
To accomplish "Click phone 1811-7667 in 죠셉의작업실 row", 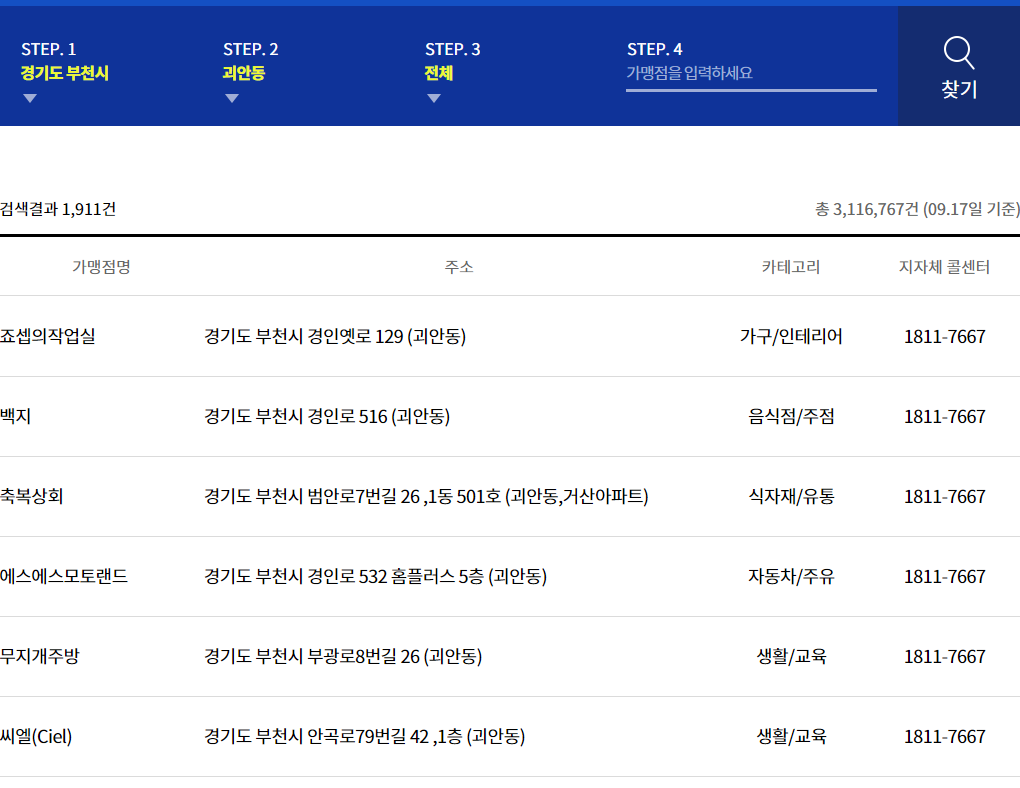I will 945,336.
